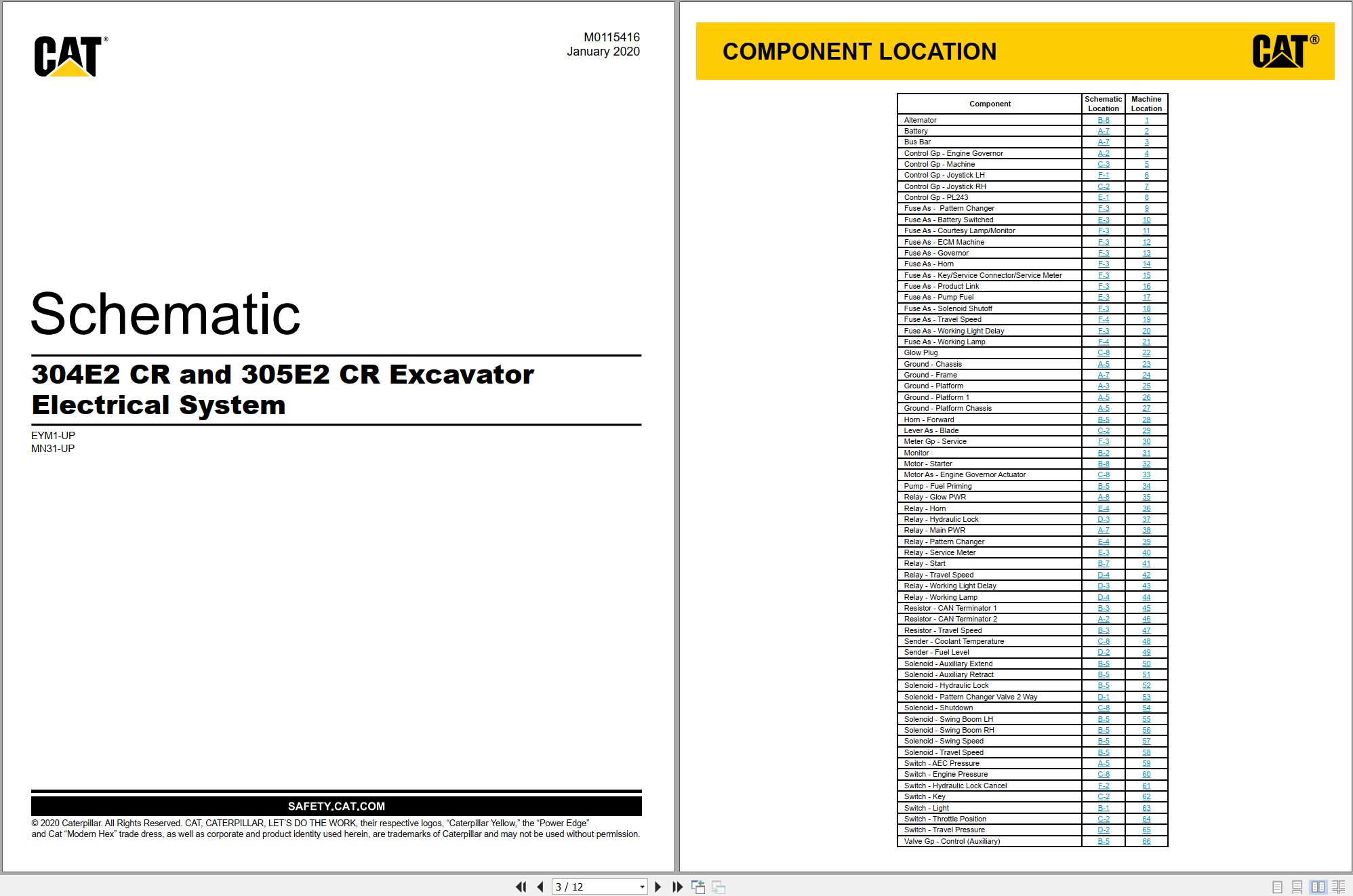Screen dimensions: 1353x896
Task: Click the serial prefix MN31-UP
Action: [x=53, y=449]
